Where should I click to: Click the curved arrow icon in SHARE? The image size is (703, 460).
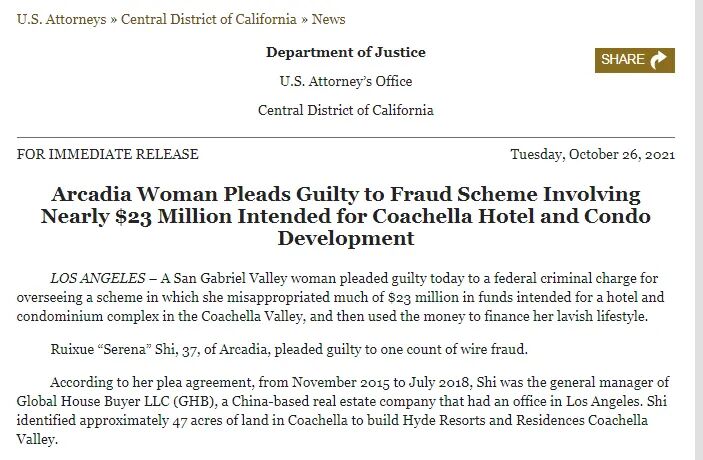click(x=658, y=60)
